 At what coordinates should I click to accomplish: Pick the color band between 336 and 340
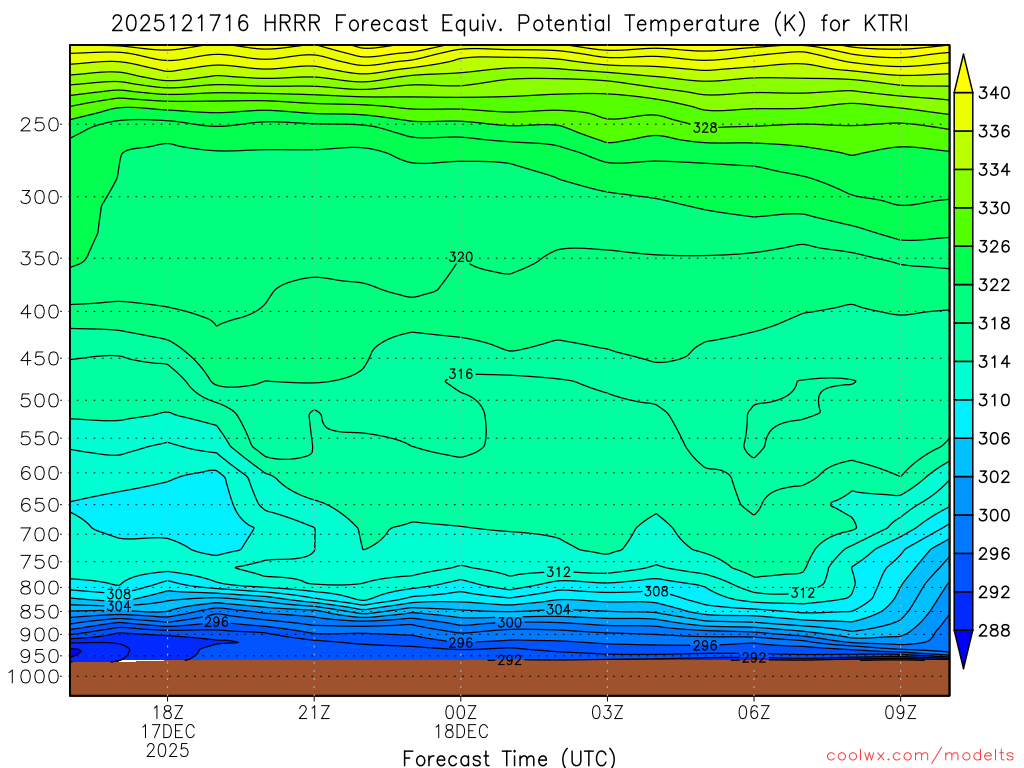964,112
